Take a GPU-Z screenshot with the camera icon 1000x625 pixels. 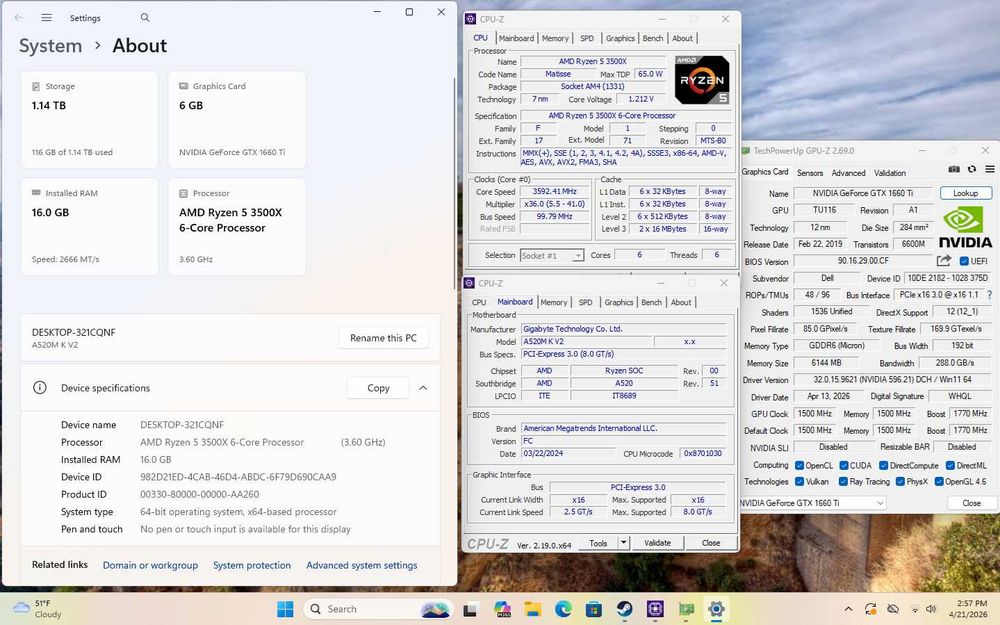pos(954,169)
